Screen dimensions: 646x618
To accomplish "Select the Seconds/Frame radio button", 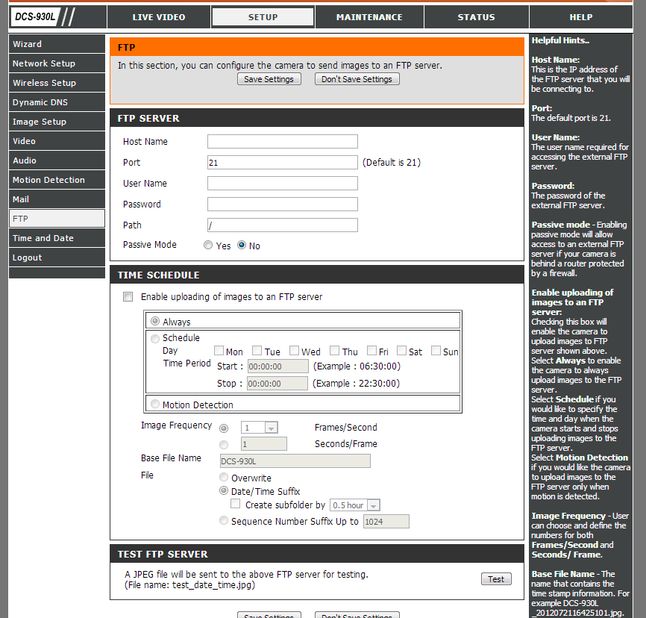I will coord(224,445).
